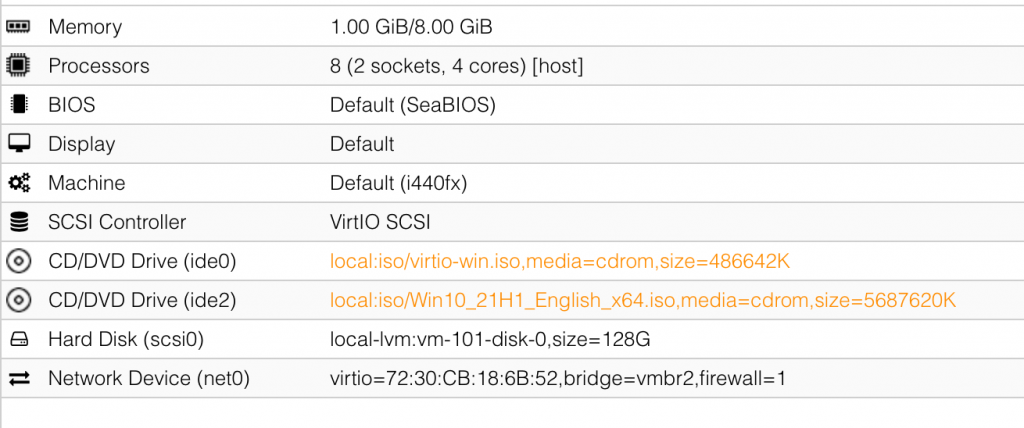Viewport: 1024px width, 428px height.
Task: Click the SCSI Controller database icon
Action: click(18, 222)
